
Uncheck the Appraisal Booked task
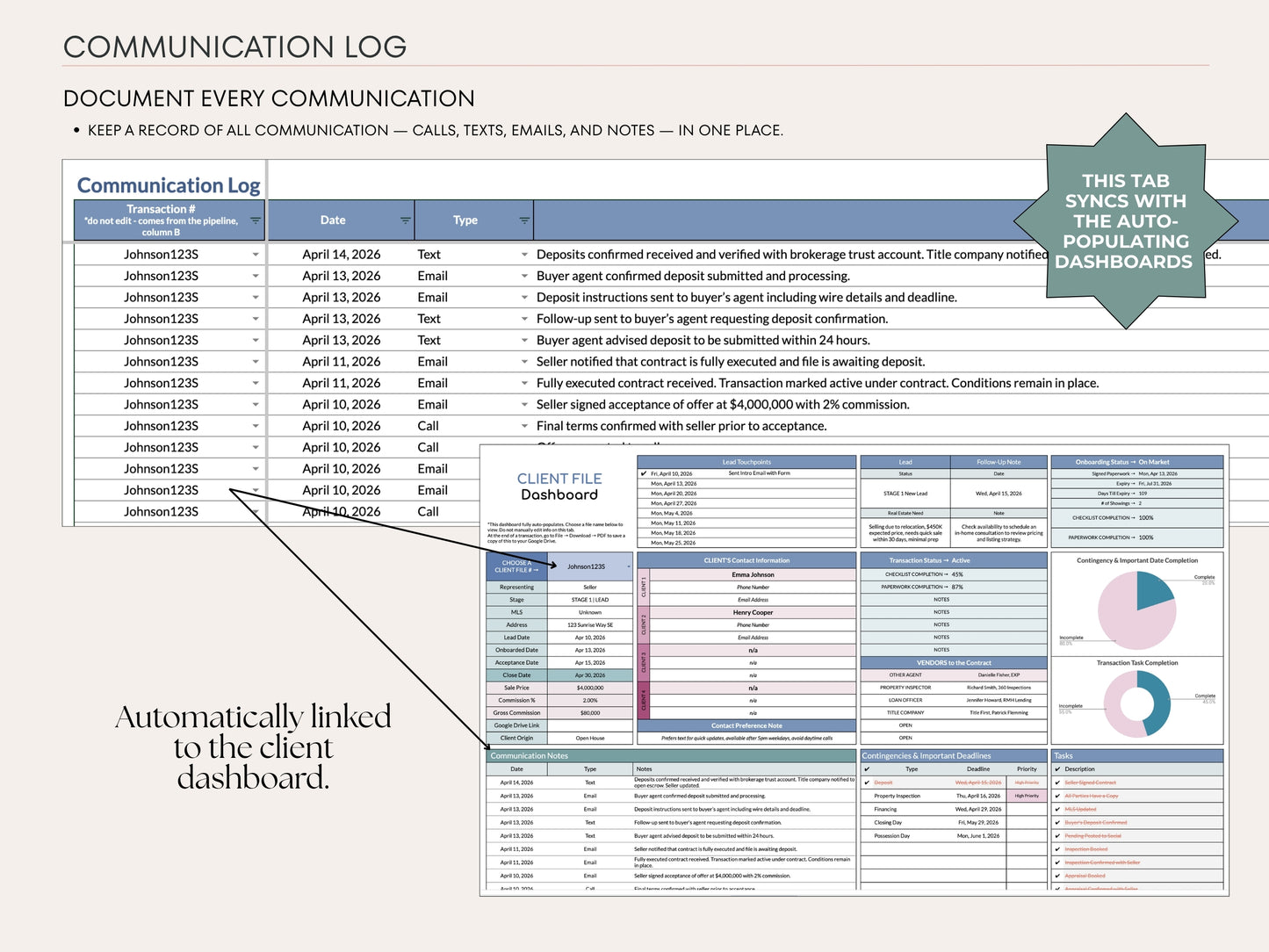pos(1057,876)
